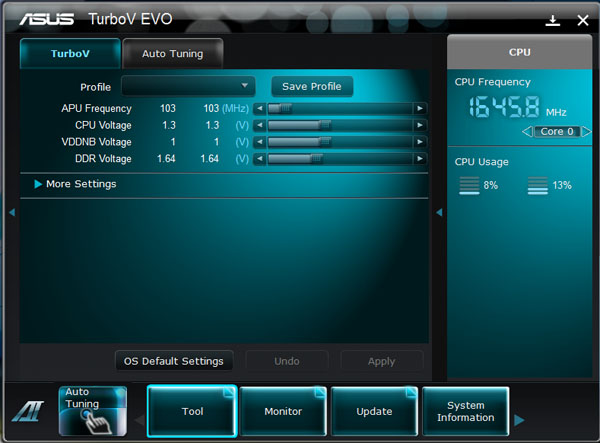
Task: Click the minimize-to-tray download arrow icon
Action: pos(553,20)
